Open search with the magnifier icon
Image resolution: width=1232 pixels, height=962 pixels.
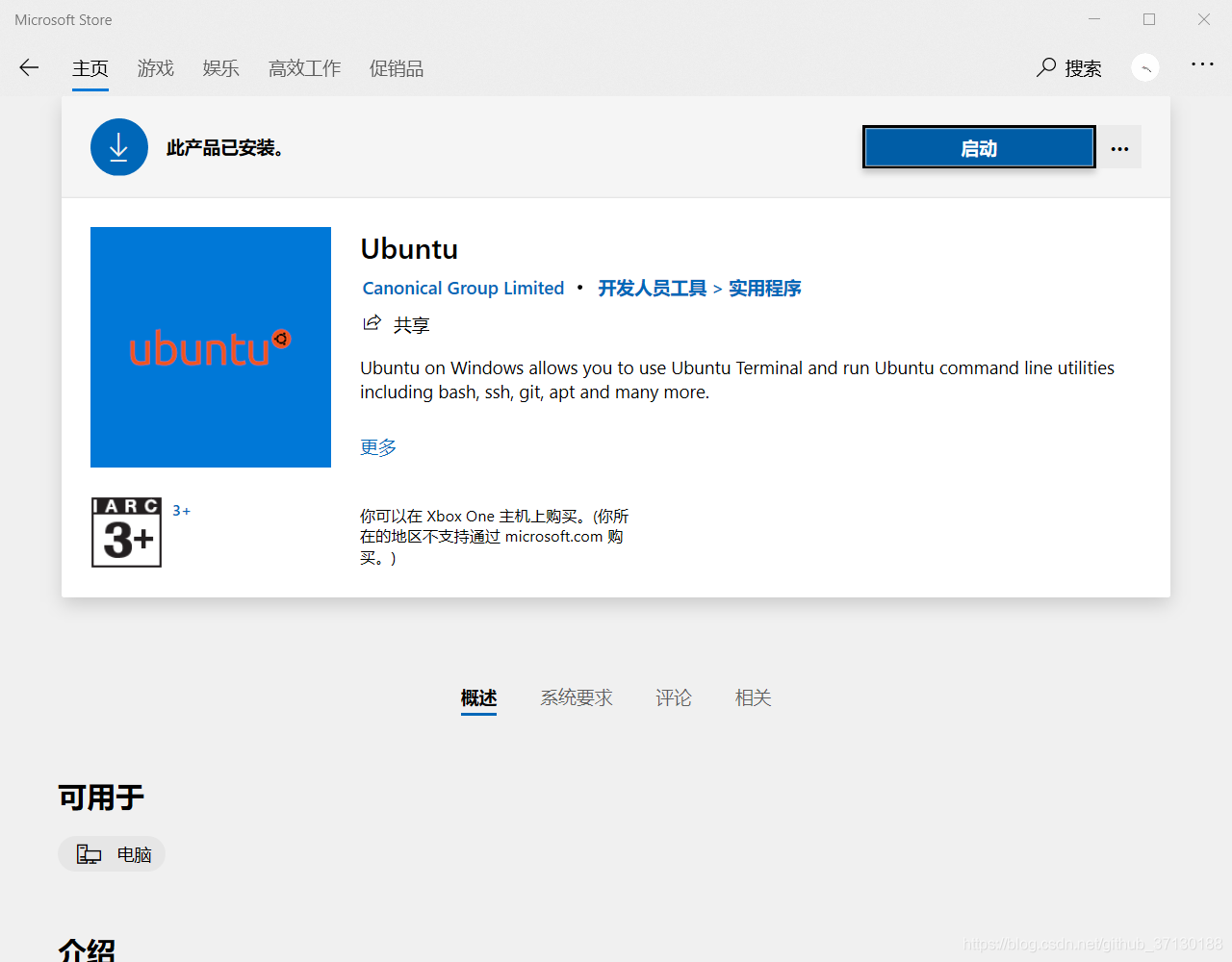1046,67
